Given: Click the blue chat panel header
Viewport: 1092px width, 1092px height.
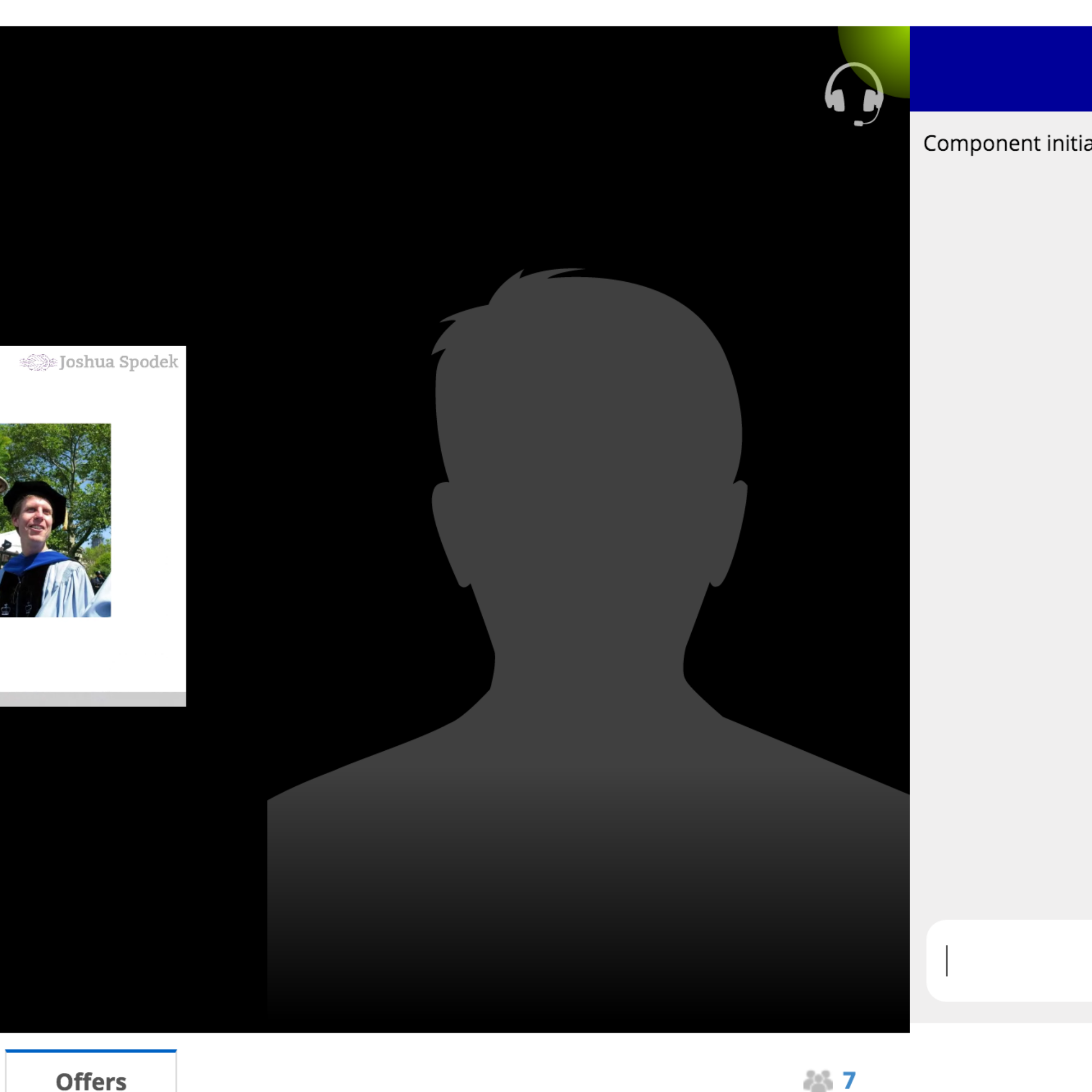Looking at the screenshot, I should point(1001,68).
